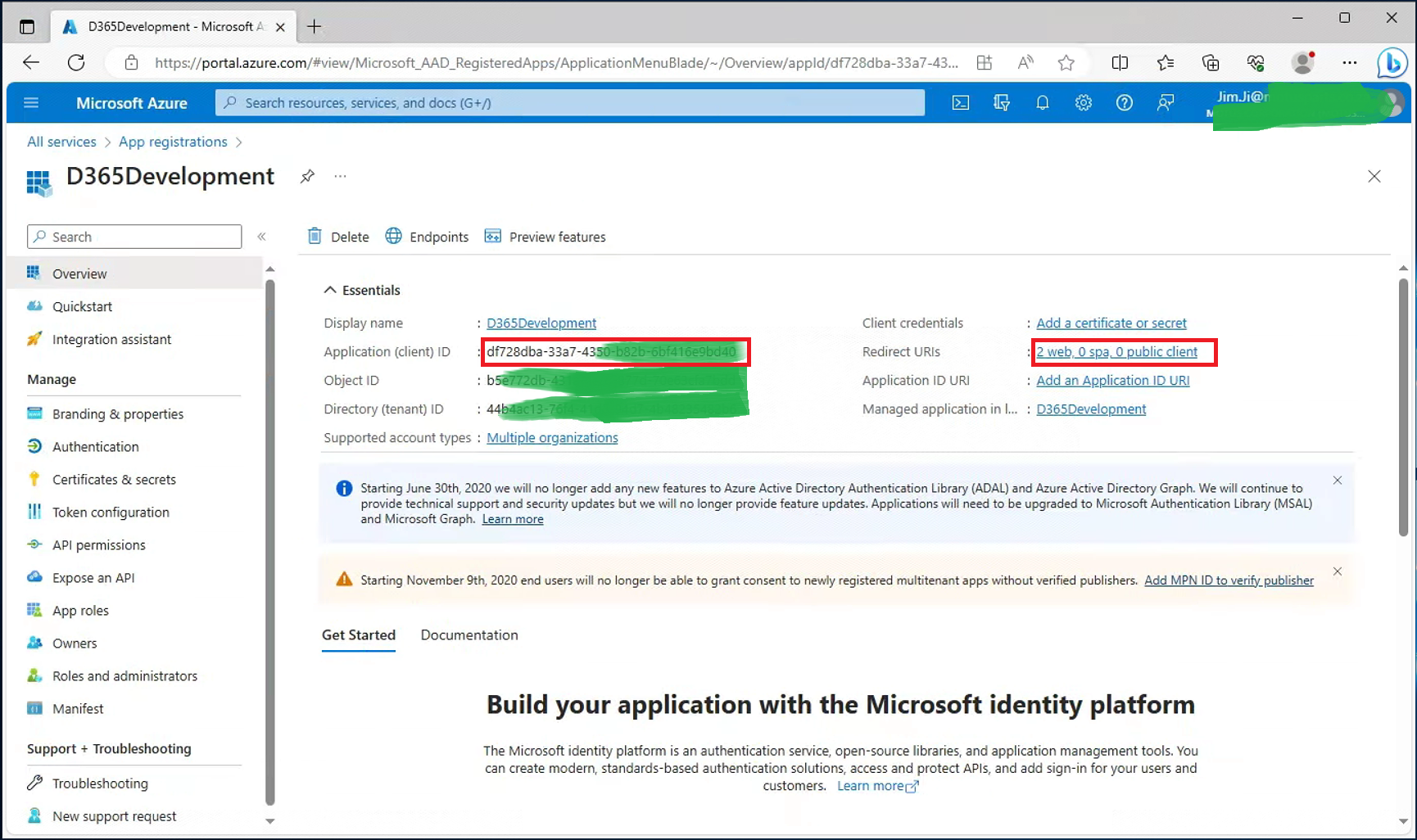Open Learn more about the identity platform

(x=878, y=786)
